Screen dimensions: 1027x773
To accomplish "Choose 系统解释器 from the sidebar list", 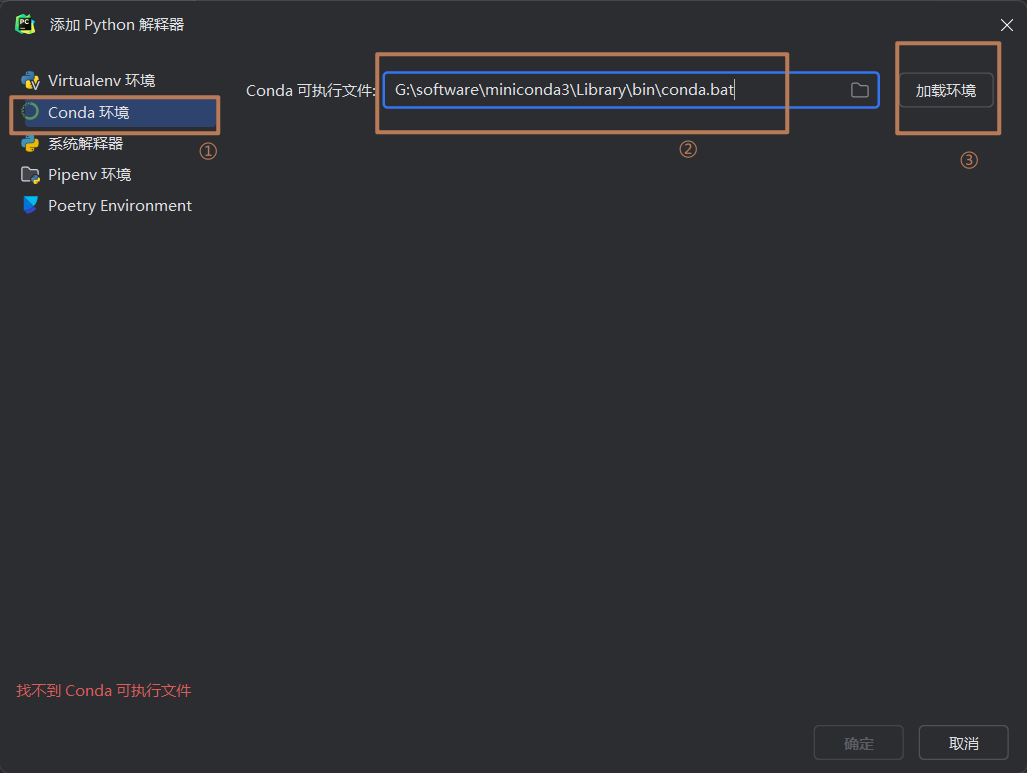I will coord(85,143).
